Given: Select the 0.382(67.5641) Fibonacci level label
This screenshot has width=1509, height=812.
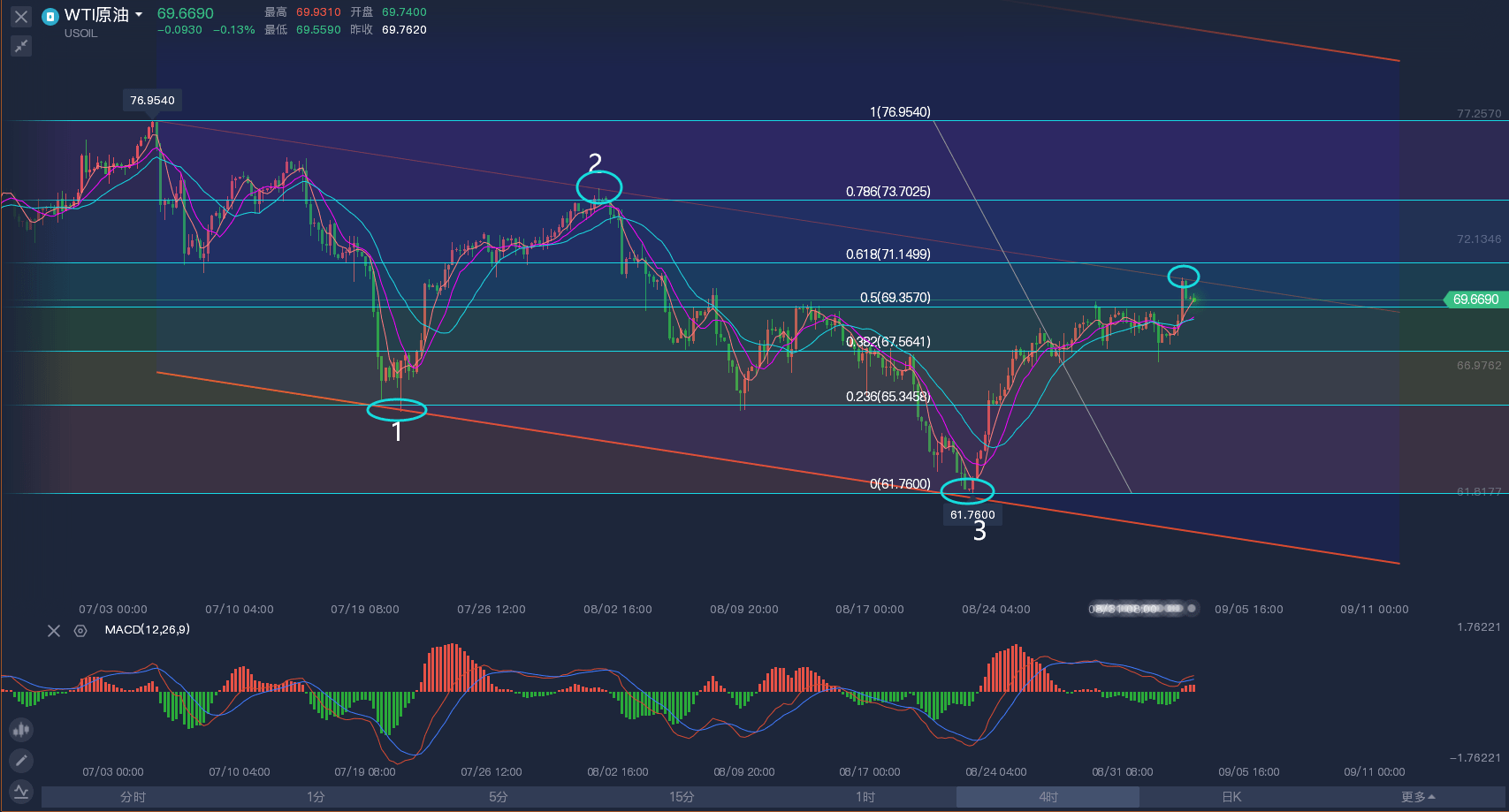Looking at the screenshot, I should pos(888,342).
